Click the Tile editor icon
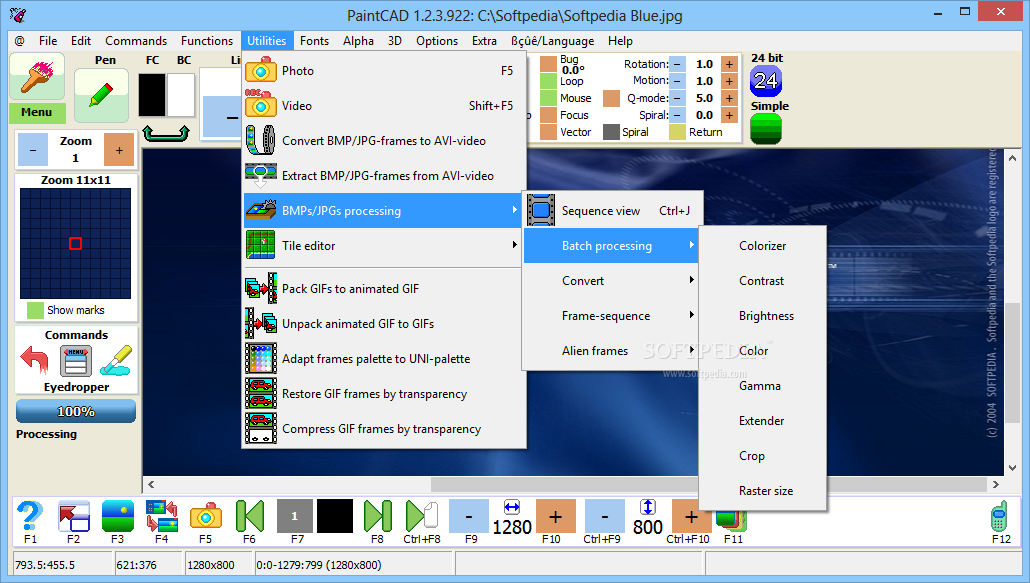This screenshot has width=1030, height=583. coord(261,246)
